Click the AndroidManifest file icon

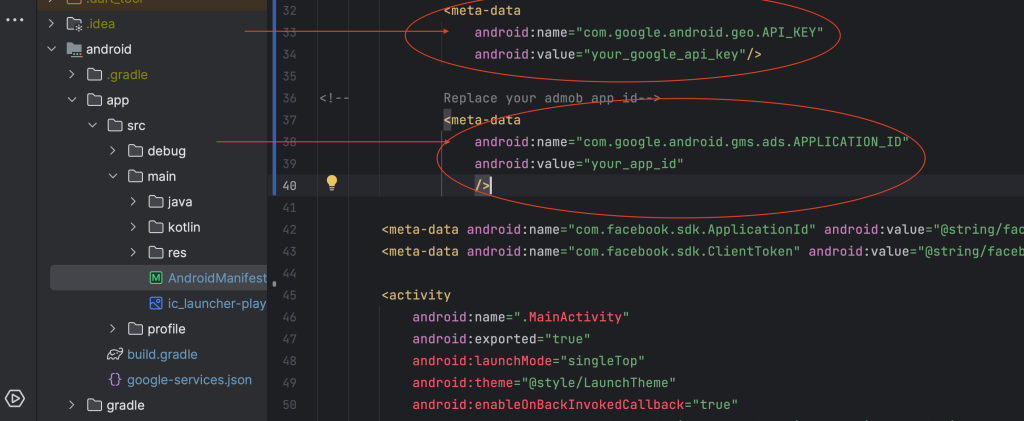tap(156, 278)
